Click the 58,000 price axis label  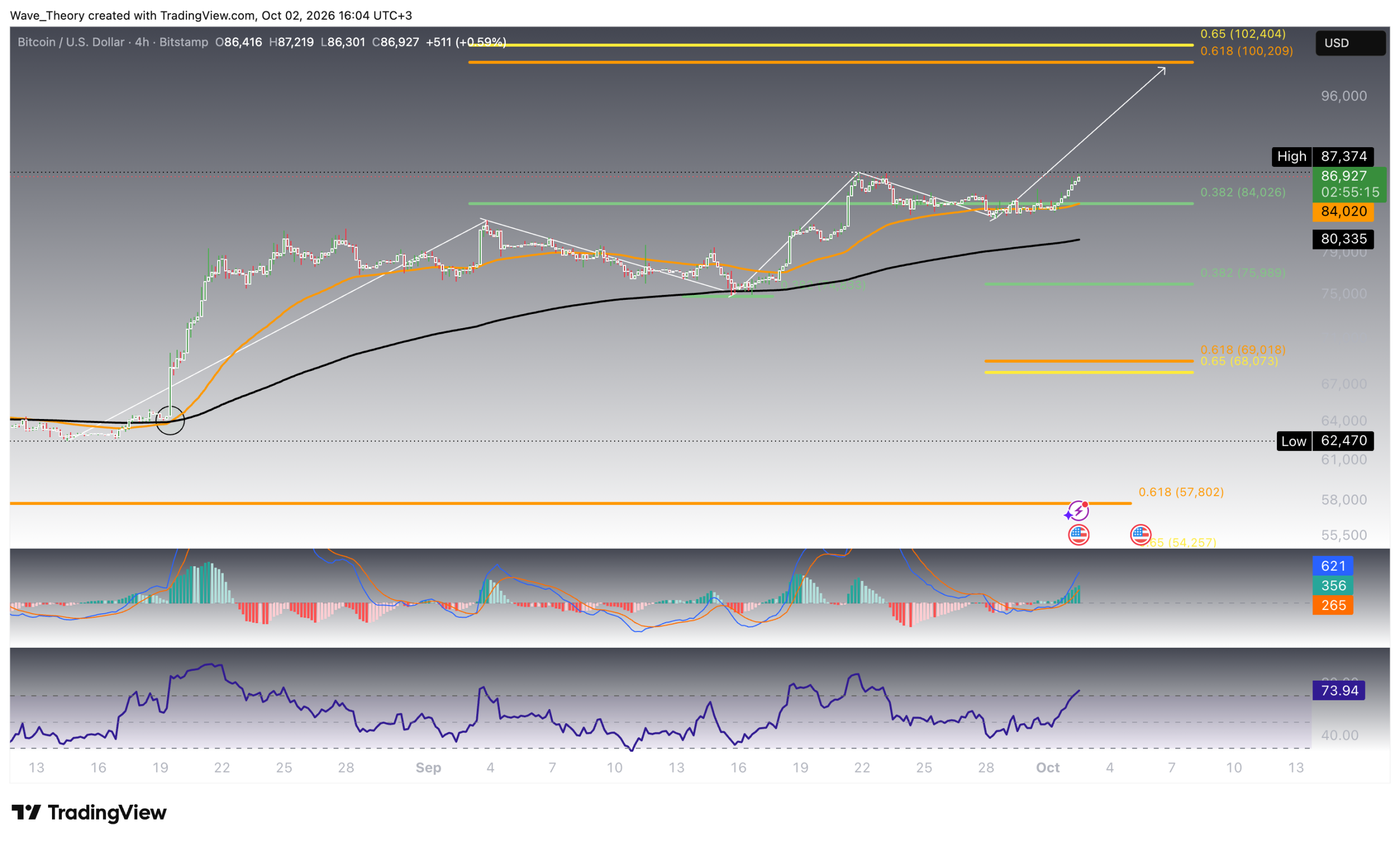tap(1343, 500)
